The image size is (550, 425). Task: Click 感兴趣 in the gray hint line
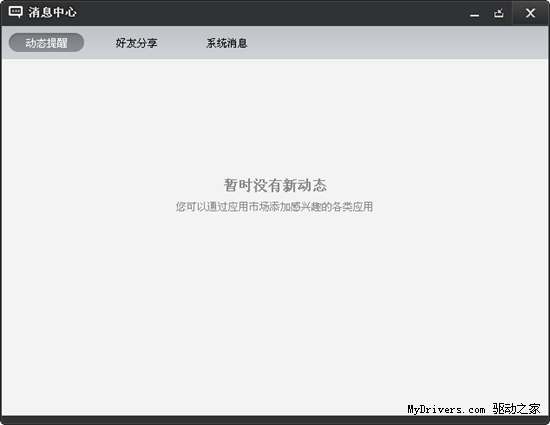pyautogui.click(x=306, y=207)
